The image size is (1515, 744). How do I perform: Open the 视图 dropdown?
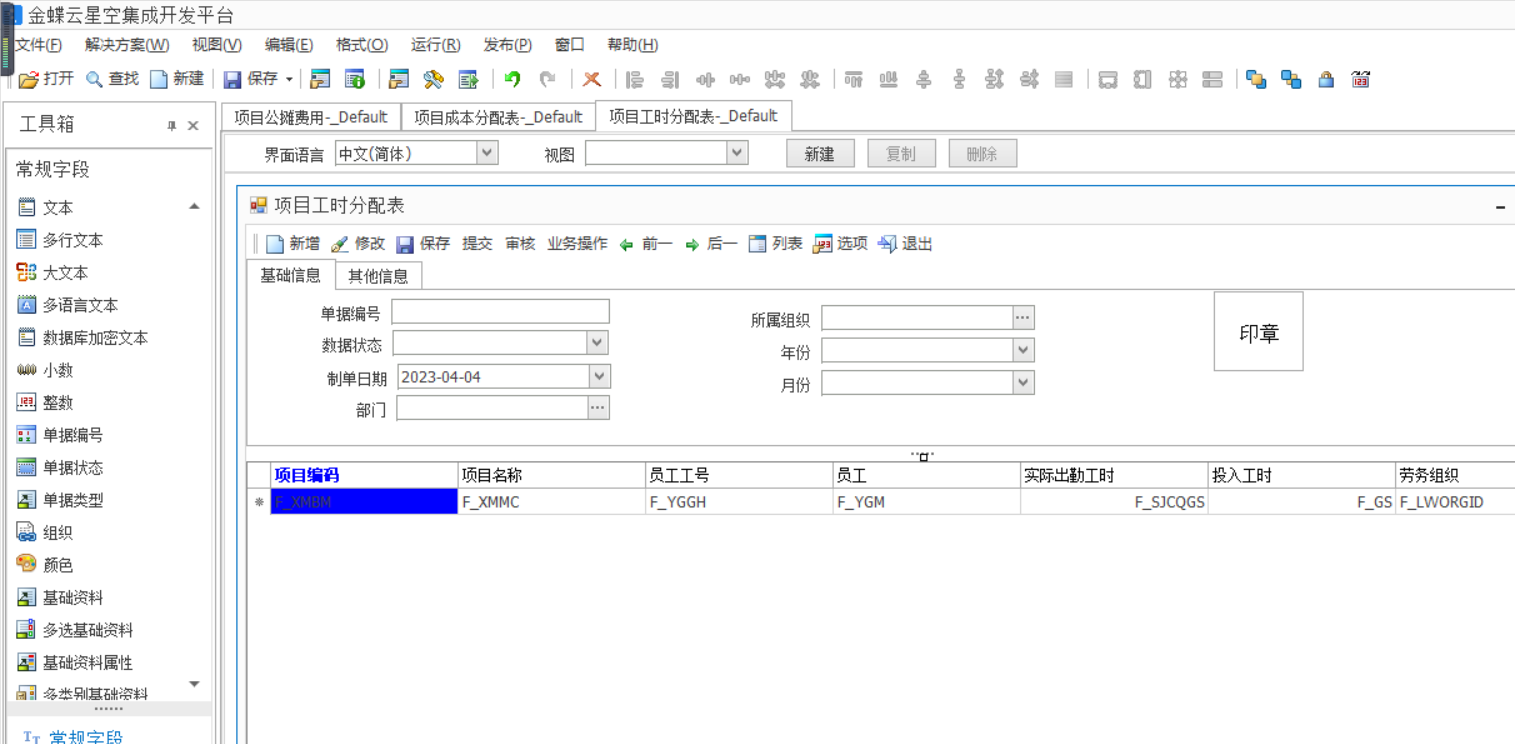(737, 153)
